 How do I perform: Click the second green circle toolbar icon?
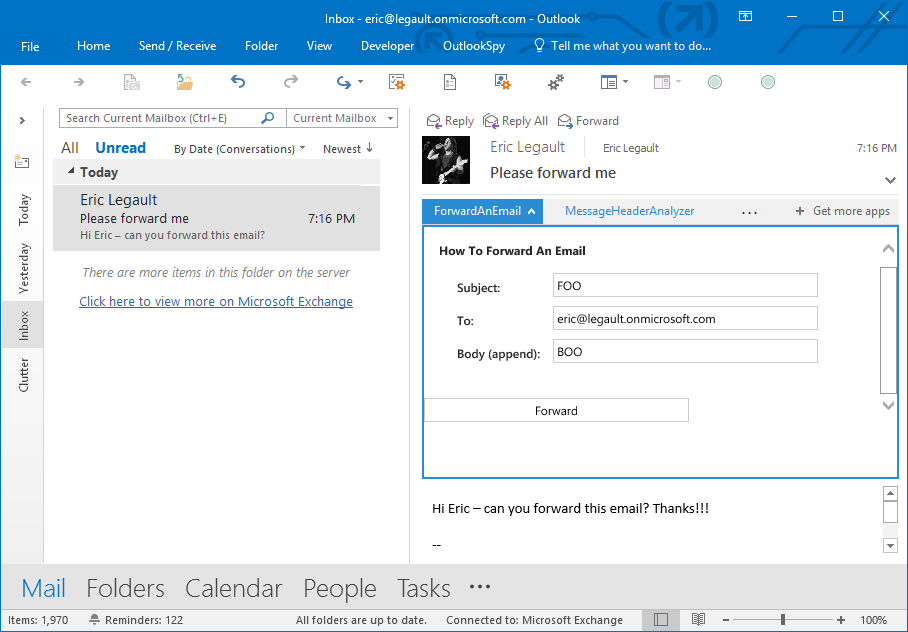click(x=768, y=82)
